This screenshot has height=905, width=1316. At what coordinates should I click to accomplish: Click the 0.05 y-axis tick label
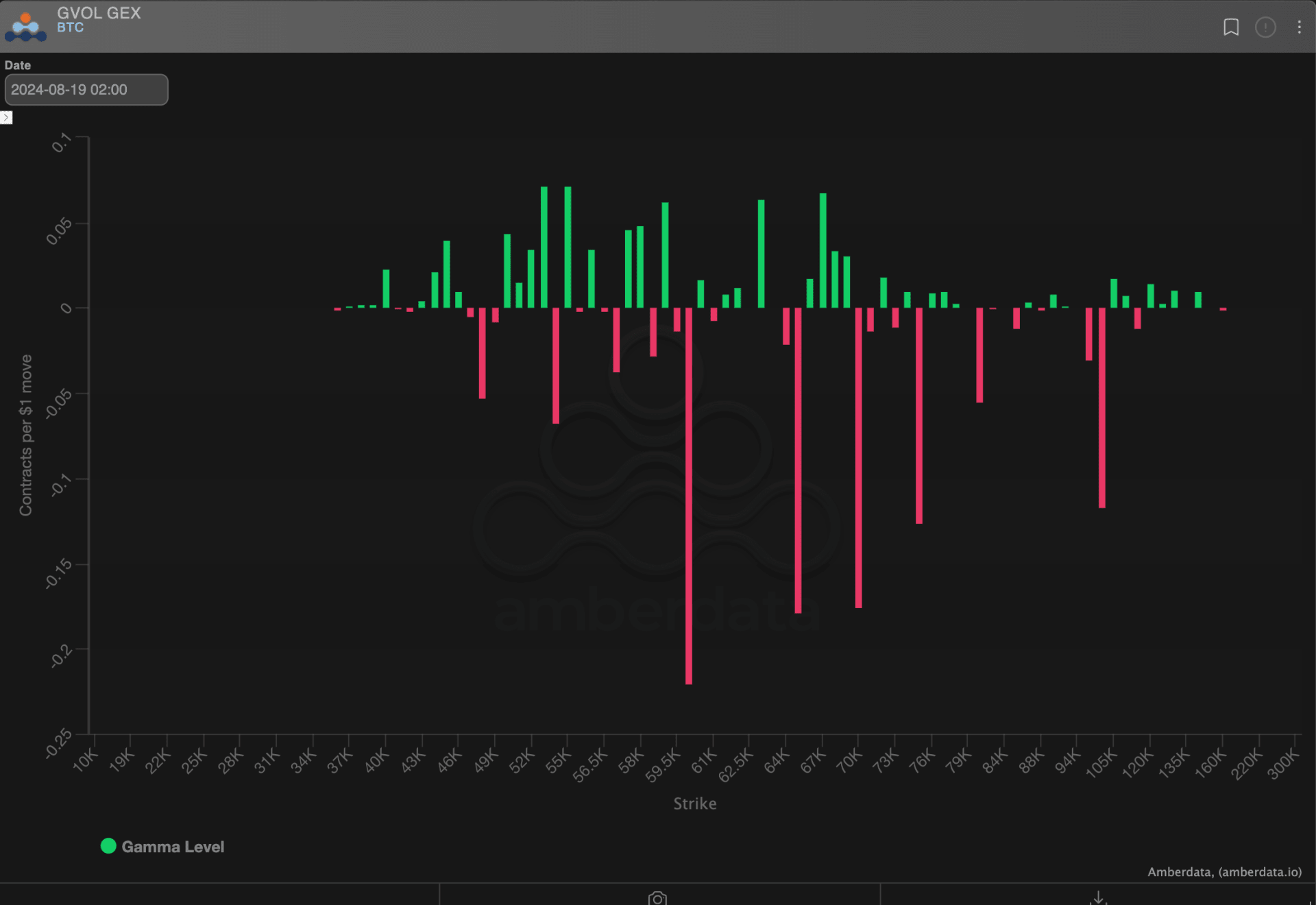click(60, 231)
